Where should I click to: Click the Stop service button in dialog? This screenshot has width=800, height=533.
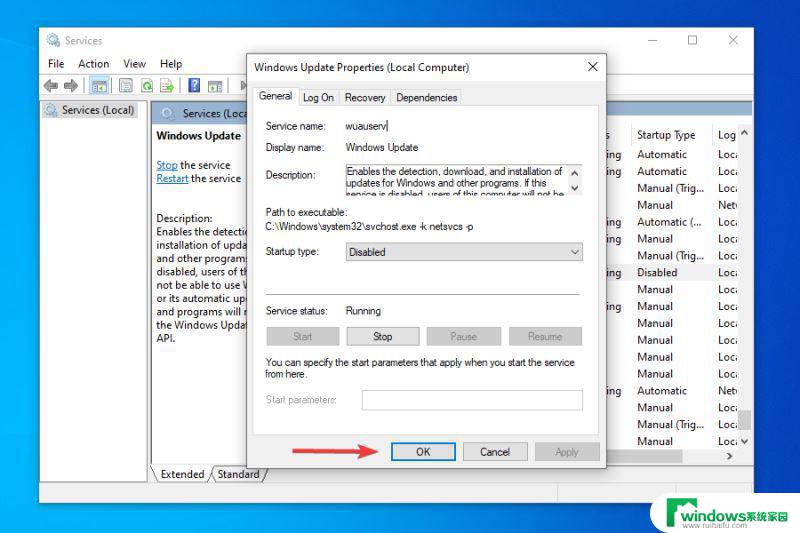(383, 336)
